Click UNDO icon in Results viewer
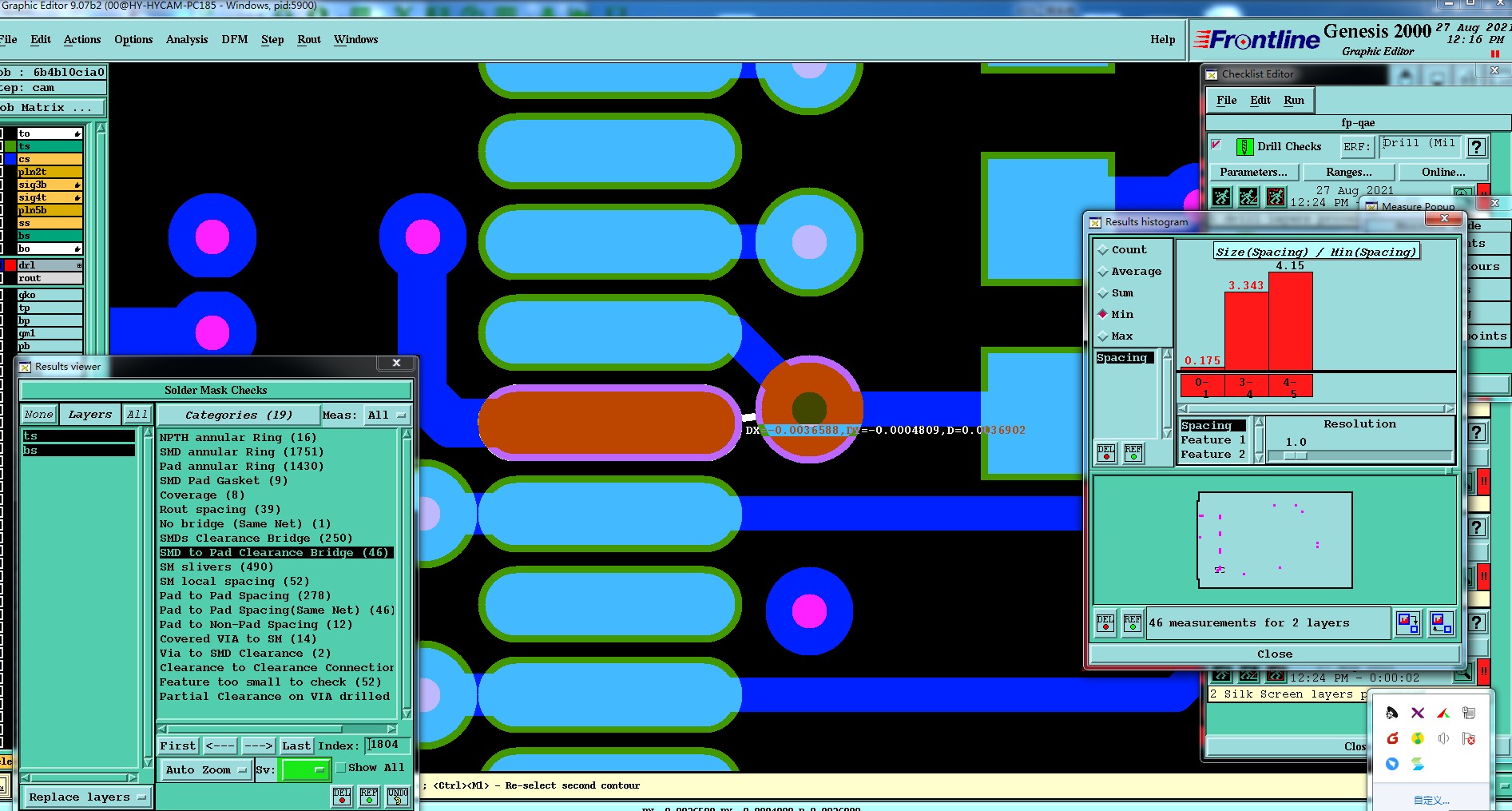The width and height of the screenshot is (1512, 811). [x=398, y=796]
